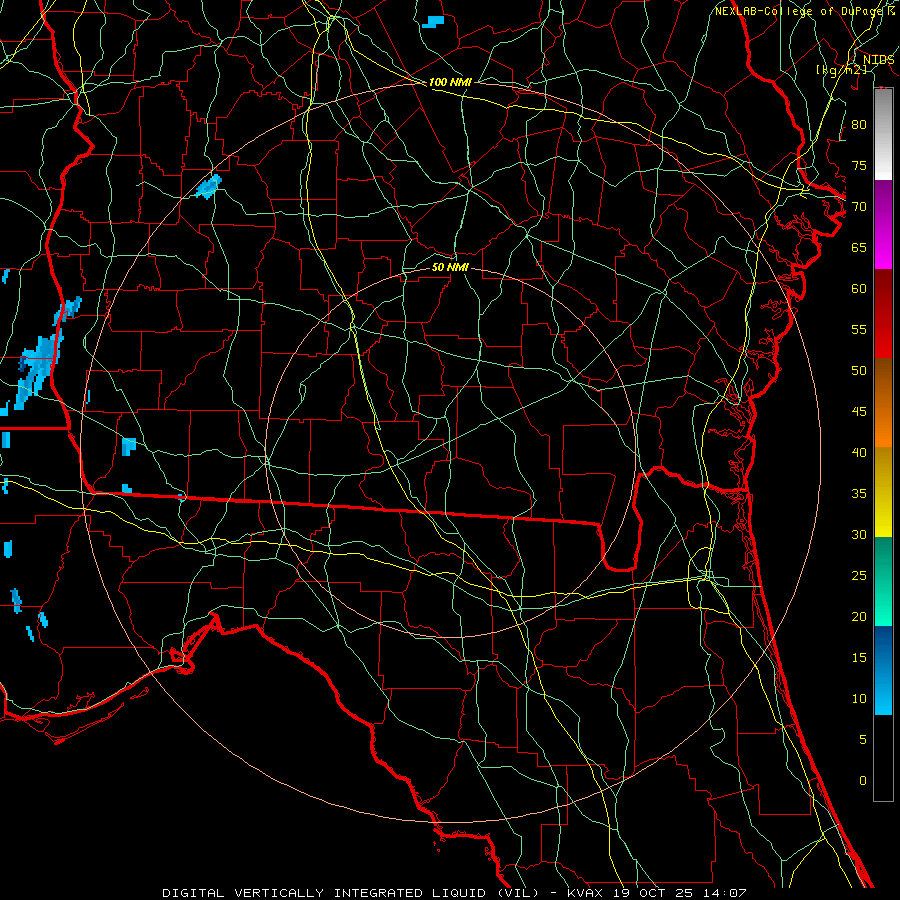Click the 60 value on the color scale

[859, 289]
